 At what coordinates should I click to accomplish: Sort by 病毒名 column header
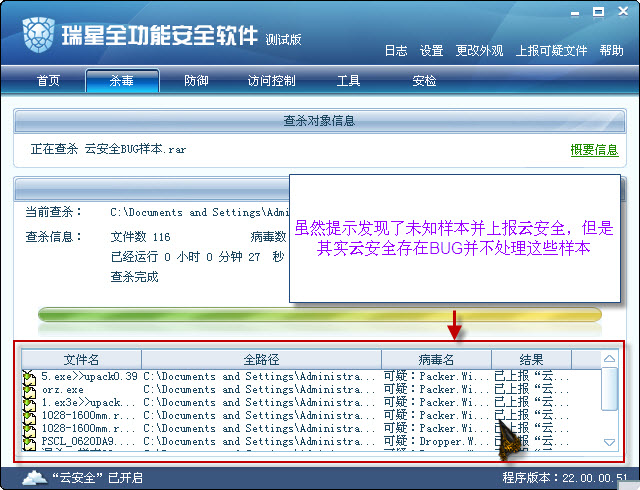(436, 359)
